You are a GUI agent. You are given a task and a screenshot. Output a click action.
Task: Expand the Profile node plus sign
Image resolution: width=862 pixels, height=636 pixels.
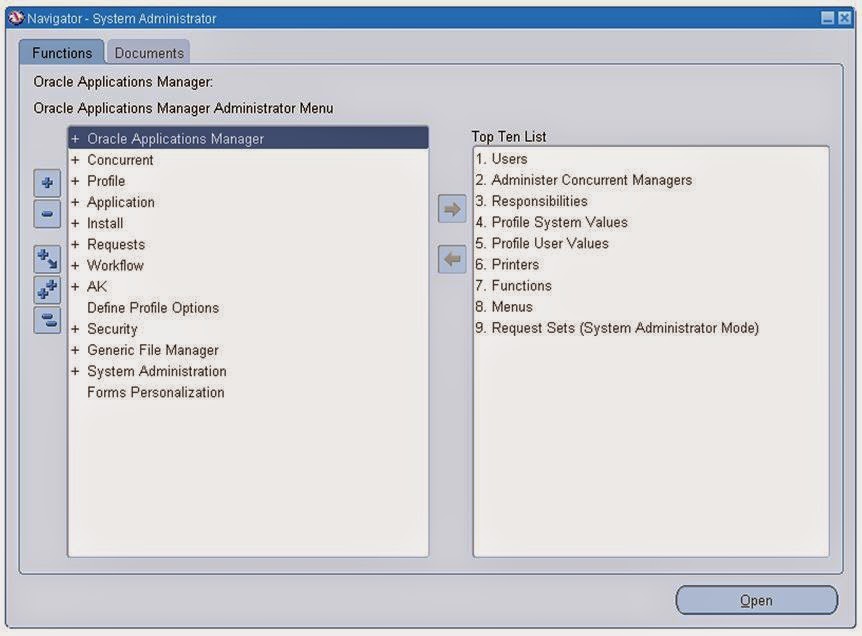pyautogui.click(x=75, y=181)
